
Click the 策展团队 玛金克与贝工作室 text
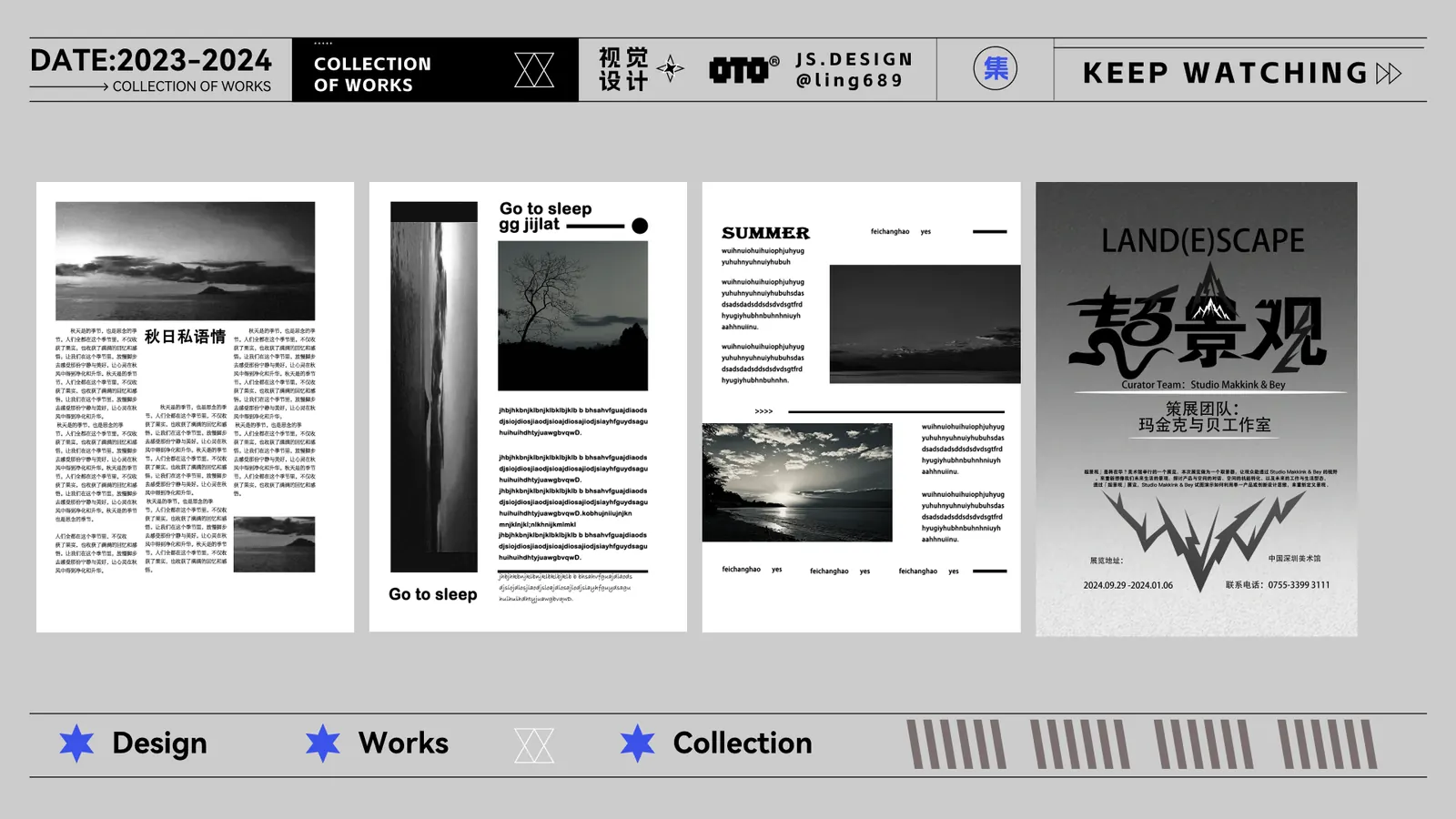pyautogui.click(x=1203, y=417)
